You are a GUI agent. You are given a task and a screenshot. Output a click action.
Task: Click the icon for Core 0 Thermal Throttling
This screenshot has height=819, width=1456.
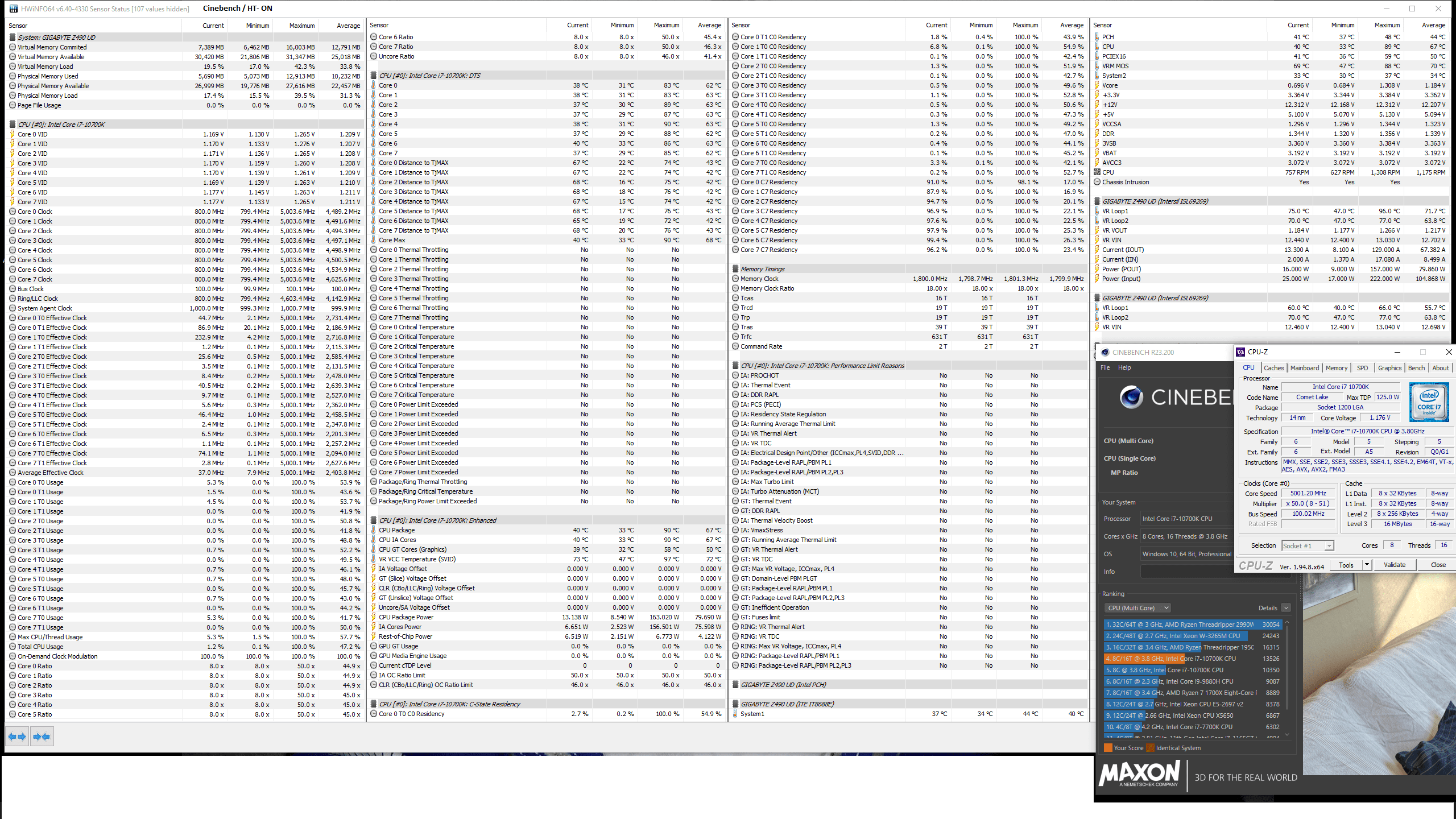pyautogui.click(x=374, y=250)
